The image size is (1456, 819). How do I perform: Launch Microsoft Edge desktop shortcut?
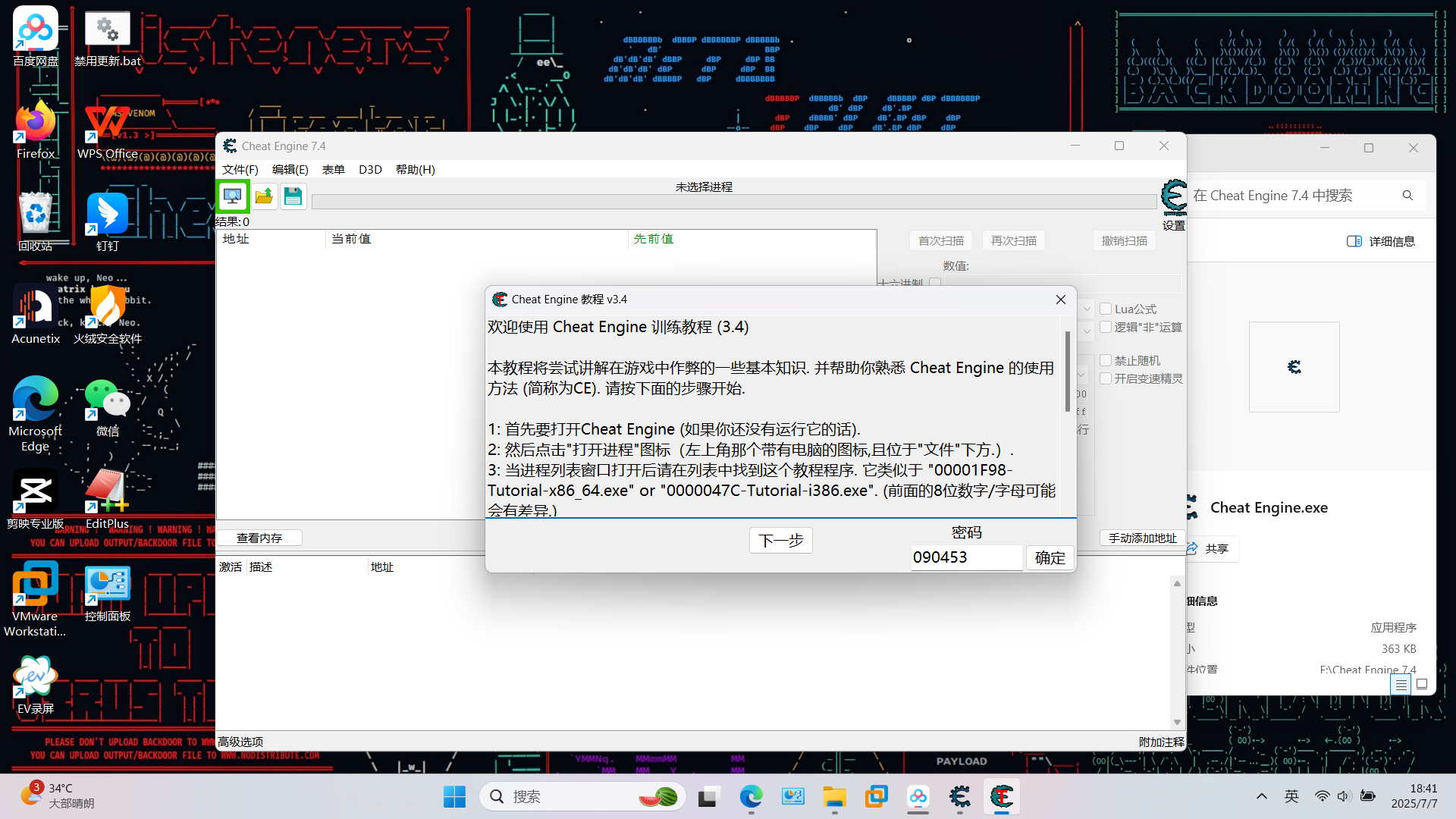[x=36, y=413]
